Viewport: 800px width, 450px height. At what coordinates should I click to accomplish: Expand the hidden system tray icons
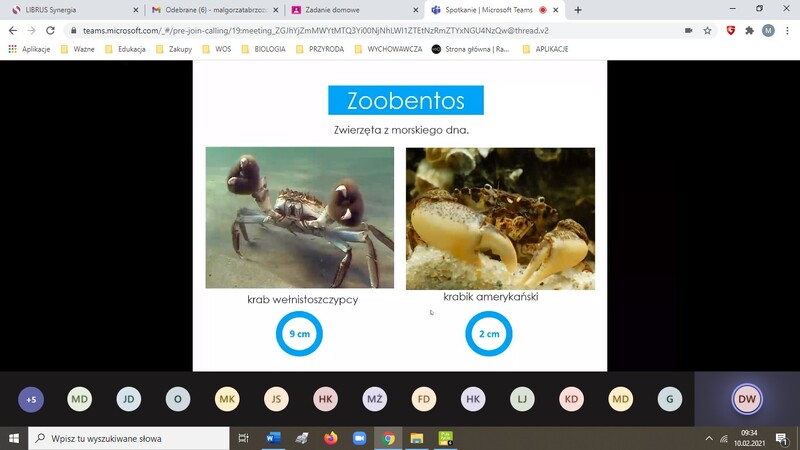tap(709, 438)
